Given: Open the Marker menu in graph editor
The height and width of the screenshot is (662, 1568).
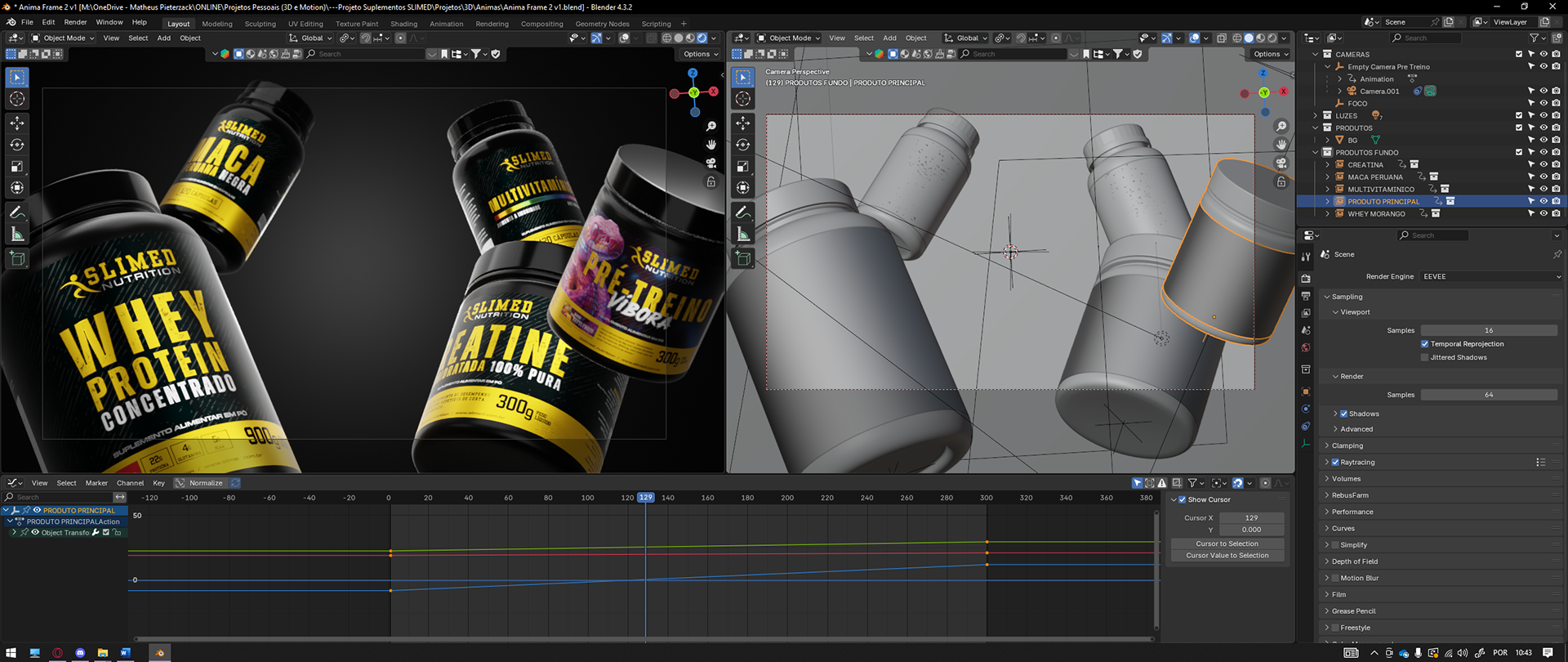Looking at the screenshot, I should (x=96, y=483).
